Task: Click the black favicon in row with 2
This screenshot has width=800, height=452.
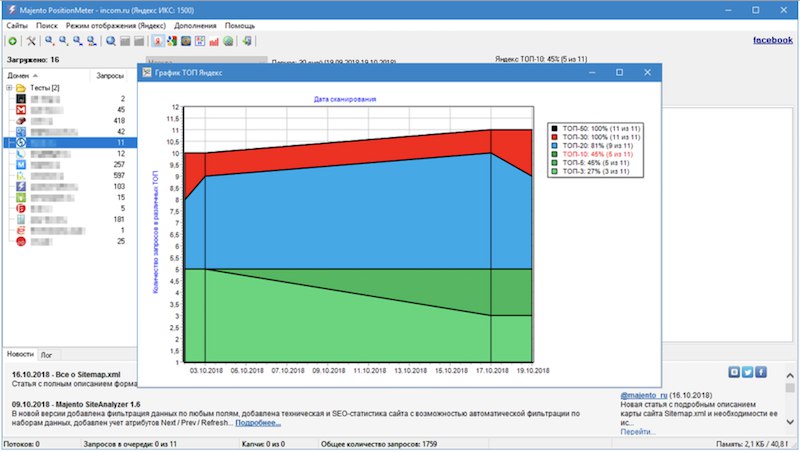Action: [21, 98]
